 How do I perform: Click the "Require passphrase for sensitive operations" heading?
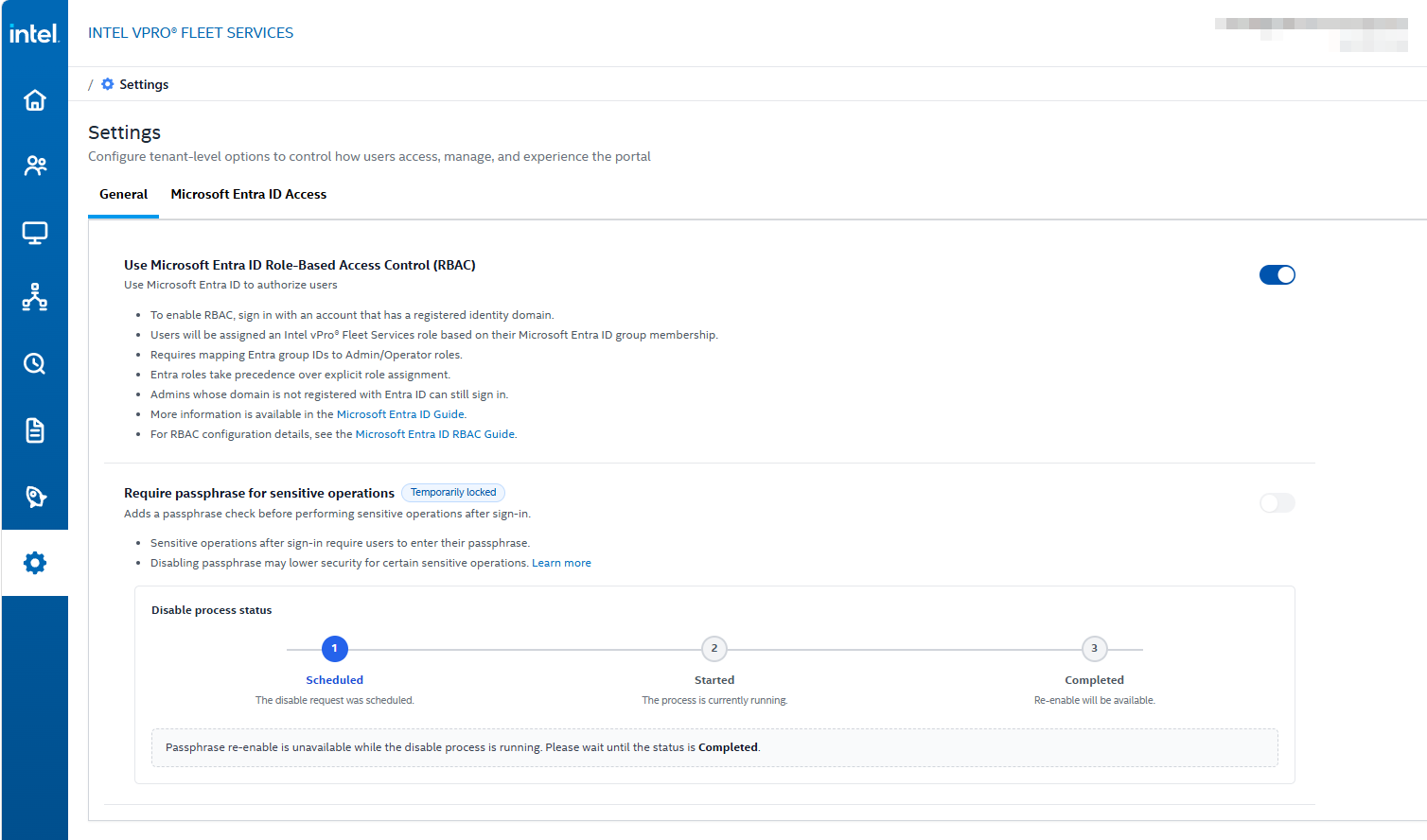(259, 493)
